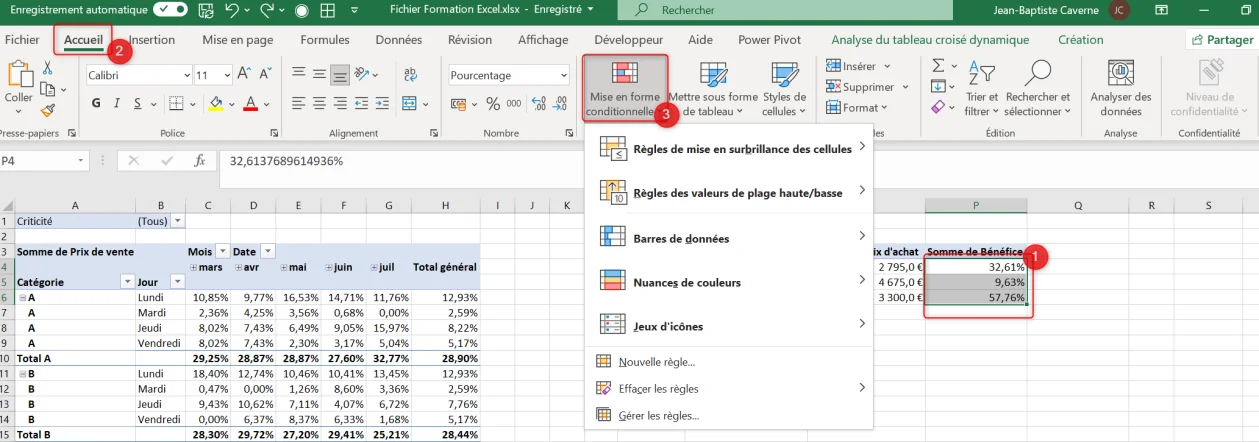
Task: Open Analyser des données
Action: (x=1120, y=88)
